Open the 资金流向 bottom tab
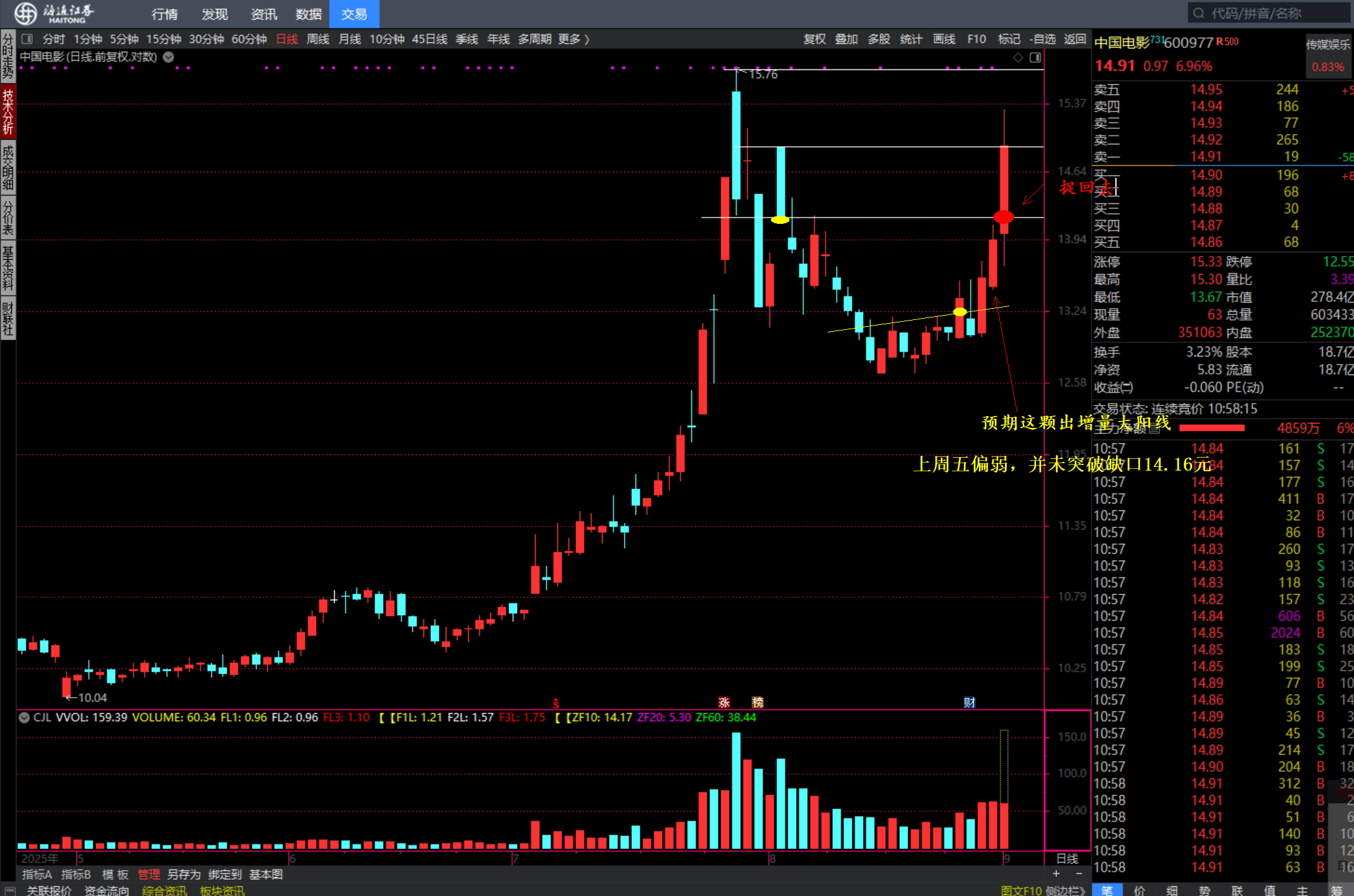1354x896 pixels. [107, 890]
